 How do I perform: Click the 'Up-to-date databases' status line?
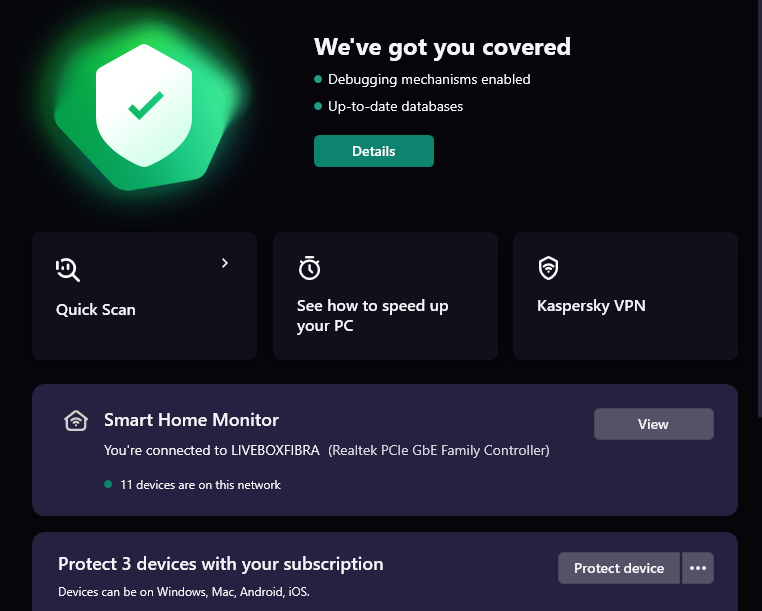[395, 106]
